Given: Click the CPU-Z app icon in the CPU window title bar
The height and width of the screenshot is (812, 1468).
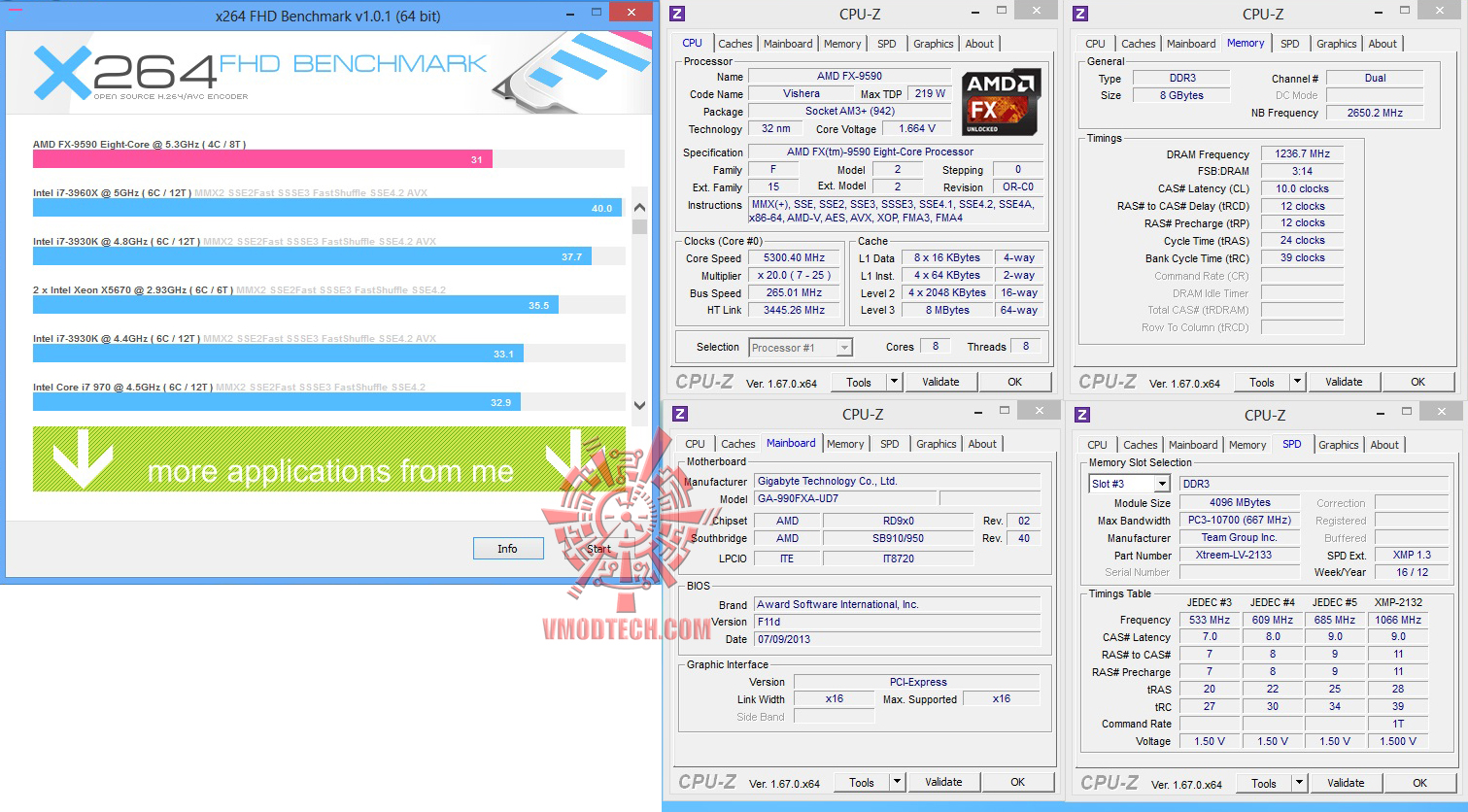Looking at the screenshot, I should click(677, 14).
